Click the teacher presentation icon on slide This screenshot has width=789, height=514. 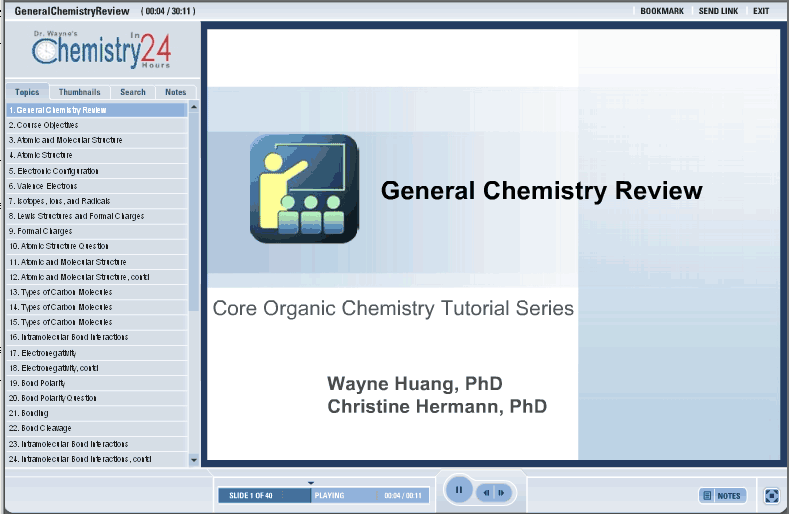pos(304,189)
